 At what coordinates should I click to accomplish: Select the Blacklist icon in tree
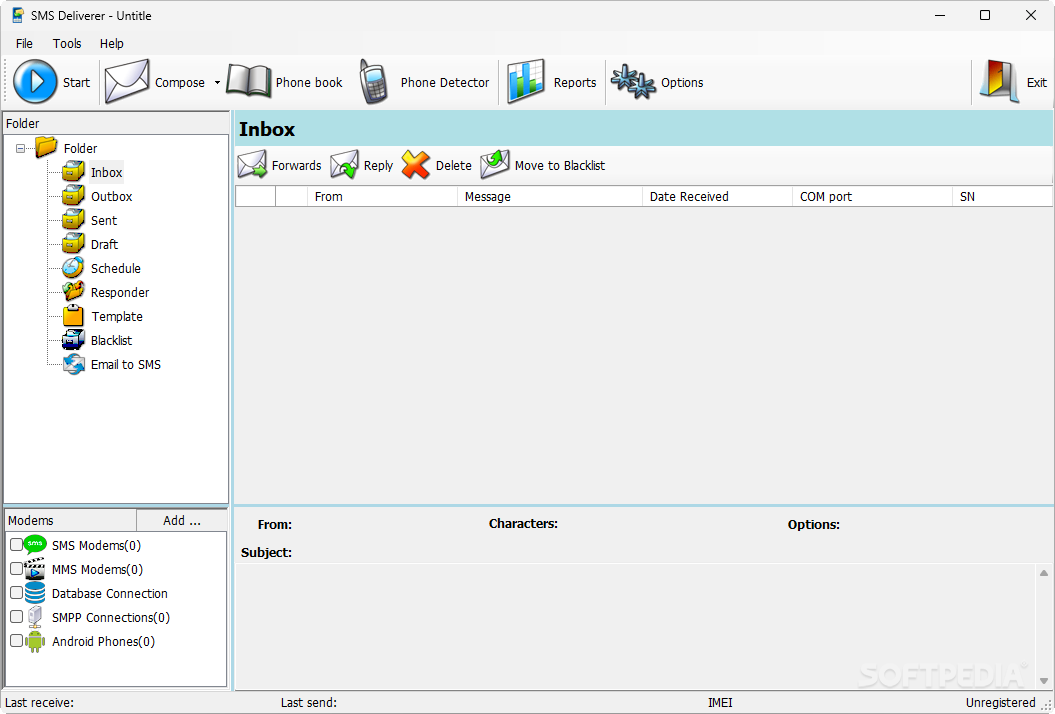73,340
